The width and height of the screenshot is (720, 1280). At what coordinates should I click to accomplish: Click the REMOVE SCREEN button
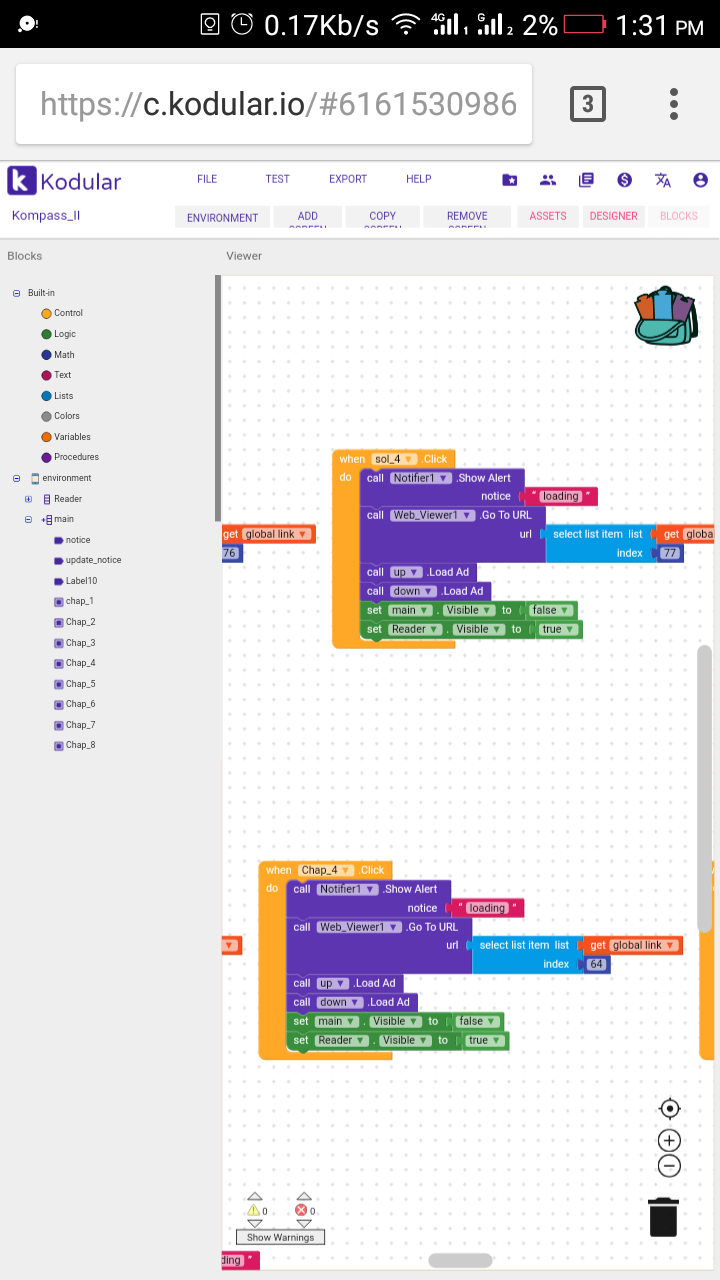click(467, 217)
